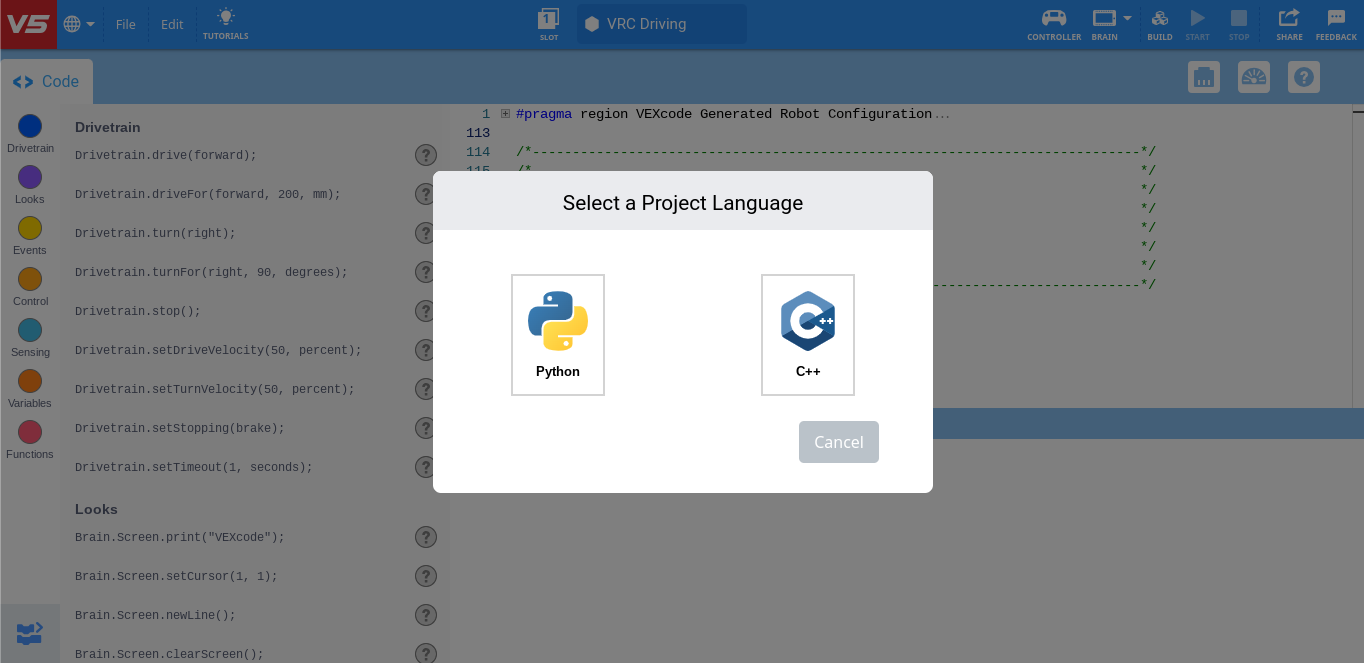
Task: Open the Controller icon
Action: pos(1054,24)
